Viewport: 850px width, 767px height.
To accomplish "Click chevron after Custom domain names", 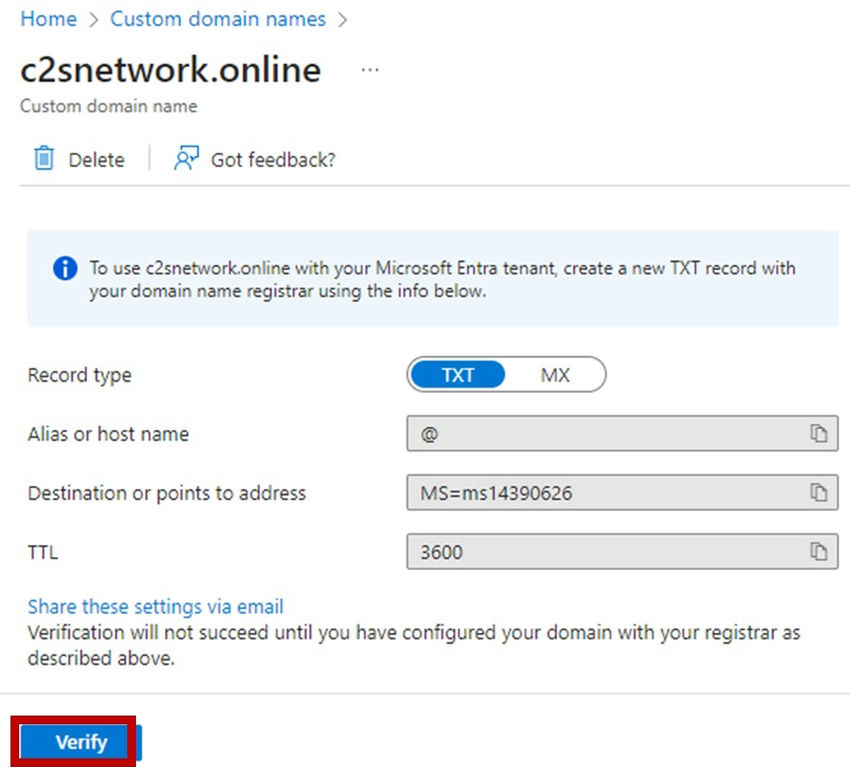I will click(343, 20).
